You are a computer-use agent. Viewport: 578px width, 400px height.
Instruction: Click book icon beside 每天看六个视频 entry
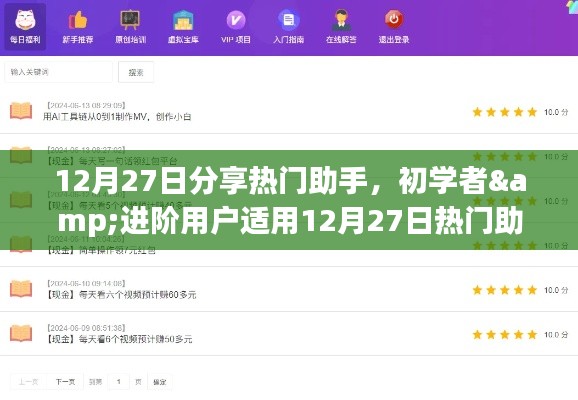[x=21, y=289]
